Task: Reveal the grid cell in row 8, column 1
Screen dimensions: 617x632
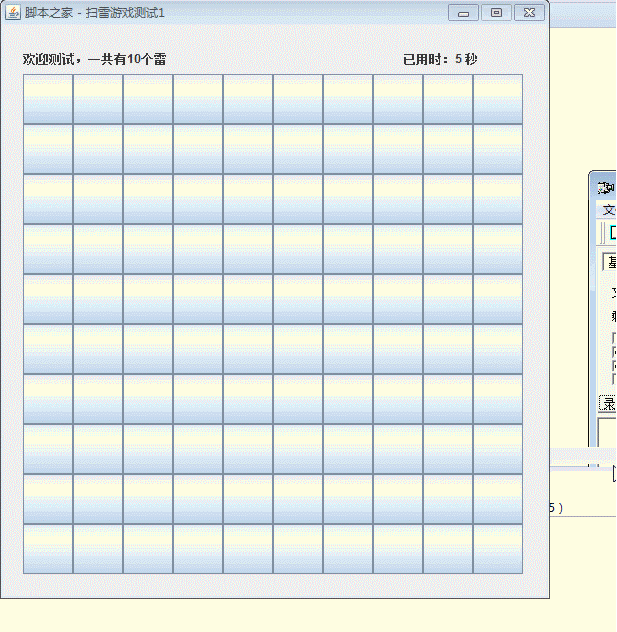Action: (48, 449)
